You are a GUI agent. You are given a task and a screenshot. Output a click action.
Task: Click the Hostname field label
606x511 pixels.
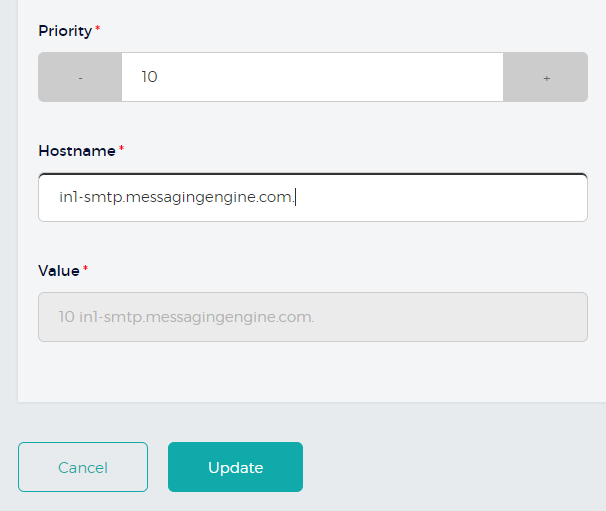click(77, 151)
